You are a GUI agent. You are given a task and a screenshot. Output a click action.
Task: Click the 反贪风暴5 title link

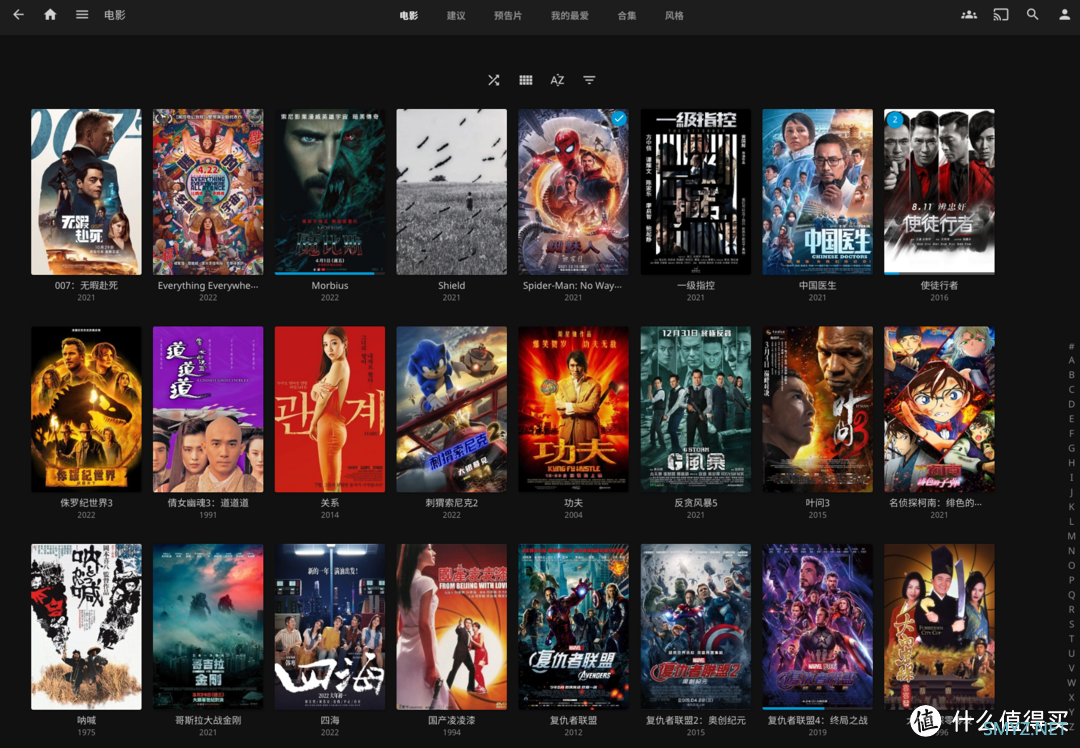pyautogui.click(x=696, y=503)
